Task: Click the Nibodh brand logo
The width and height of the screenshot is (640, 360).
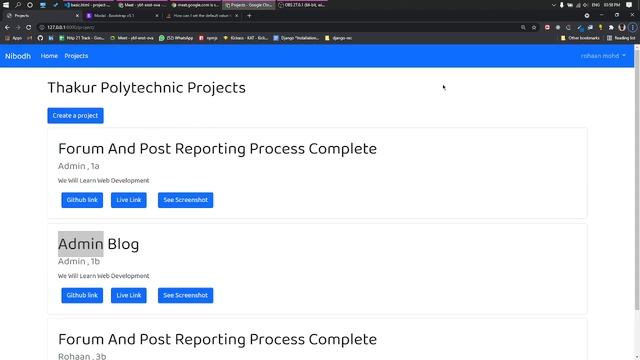Action: [x=18, y=56]
